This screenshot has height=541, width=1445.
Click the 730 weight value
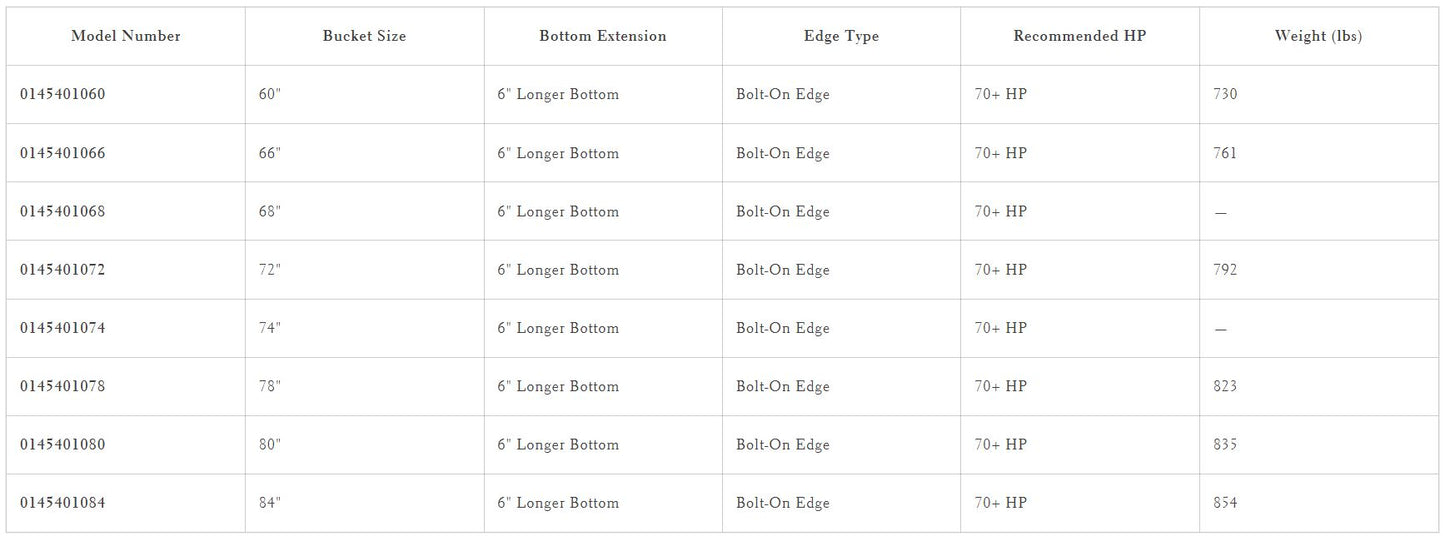[1225, 95]
